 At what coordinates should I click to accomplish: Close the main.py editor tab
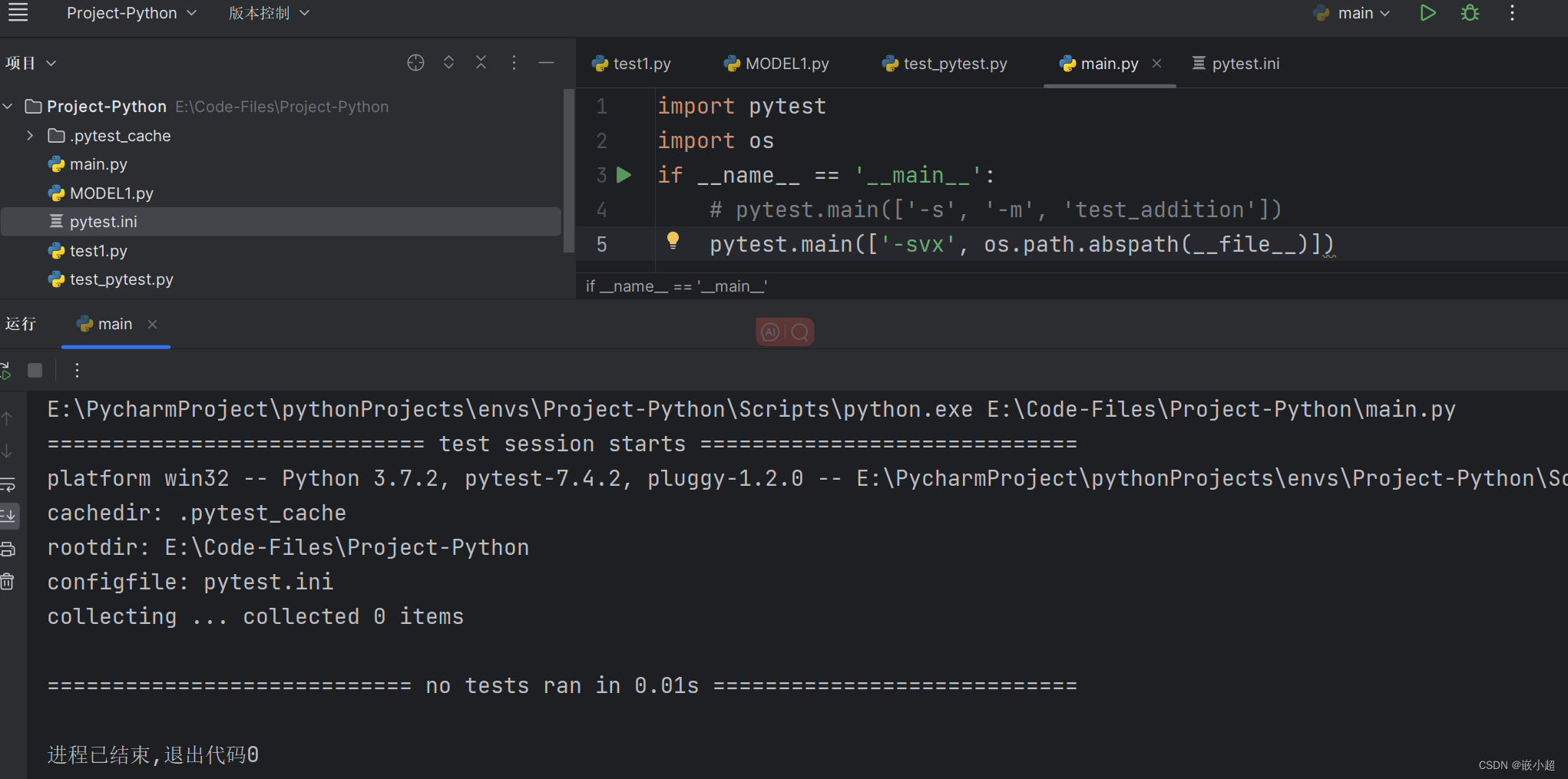pos(1156,64)
